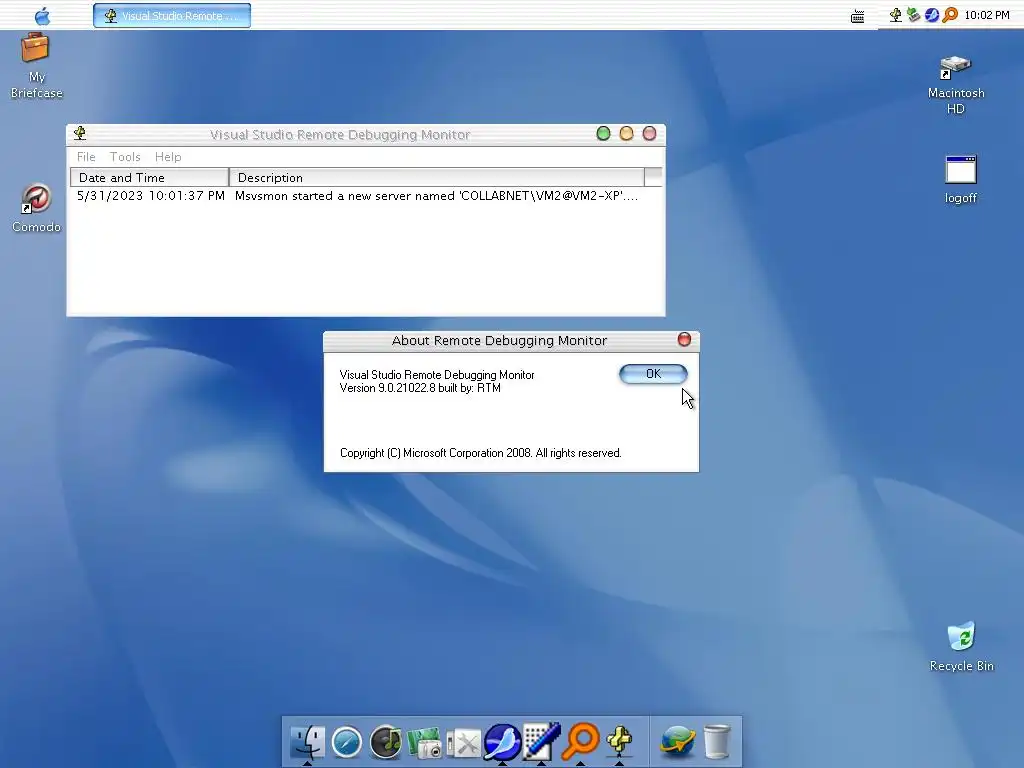Check the 10:02 PM clock
1024x768 pixels.
point(987,15)
